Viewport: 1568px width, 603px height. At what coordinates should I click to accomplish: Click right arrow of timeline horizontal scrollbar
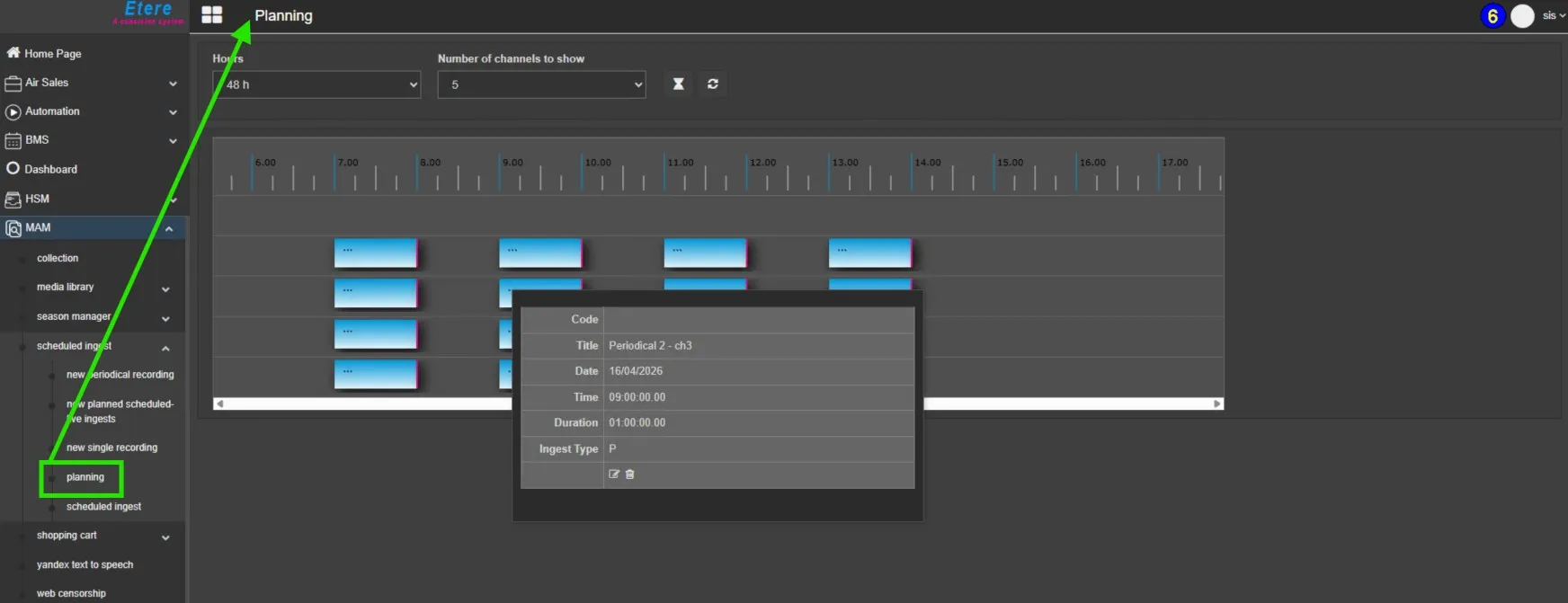1217,403
